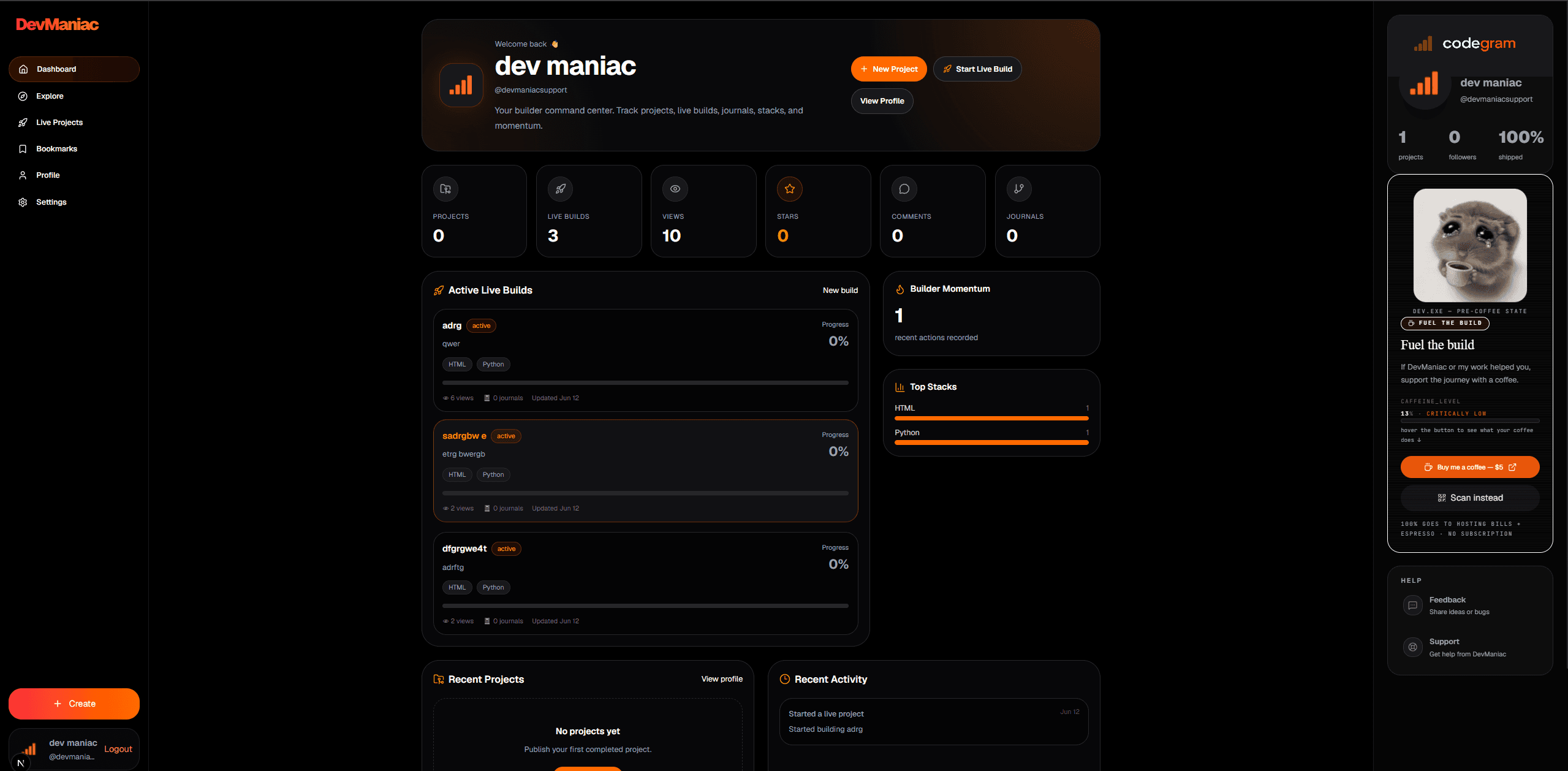Click the crying hamster coffee image
The width and height of the screenshot is (1568, 771).
tap(1469, 245)
